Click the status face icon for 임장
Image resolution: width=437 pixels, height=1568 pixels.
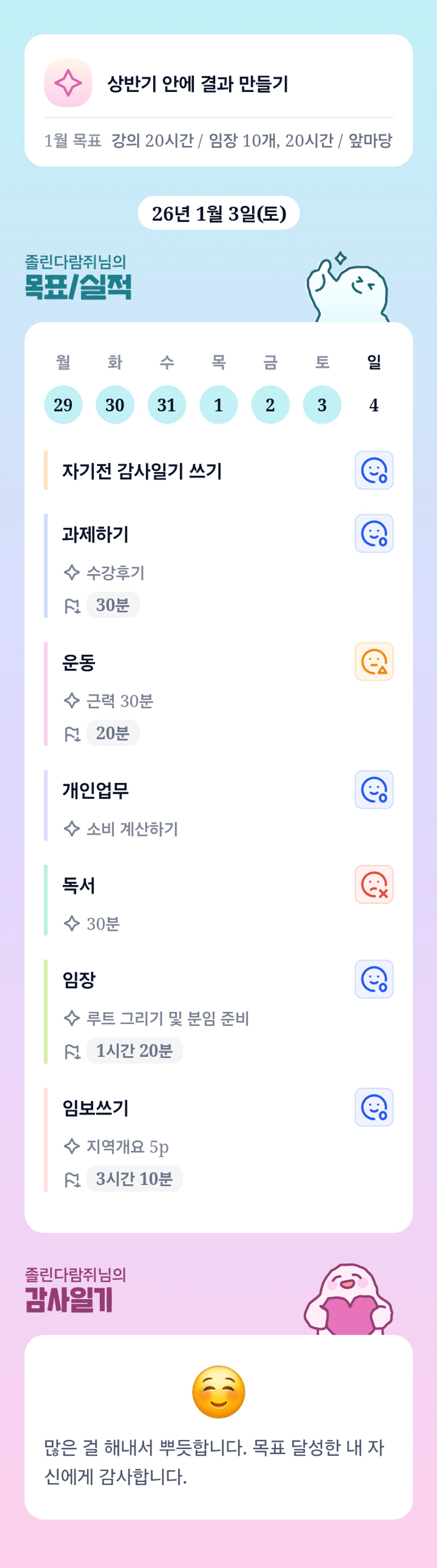374,979
